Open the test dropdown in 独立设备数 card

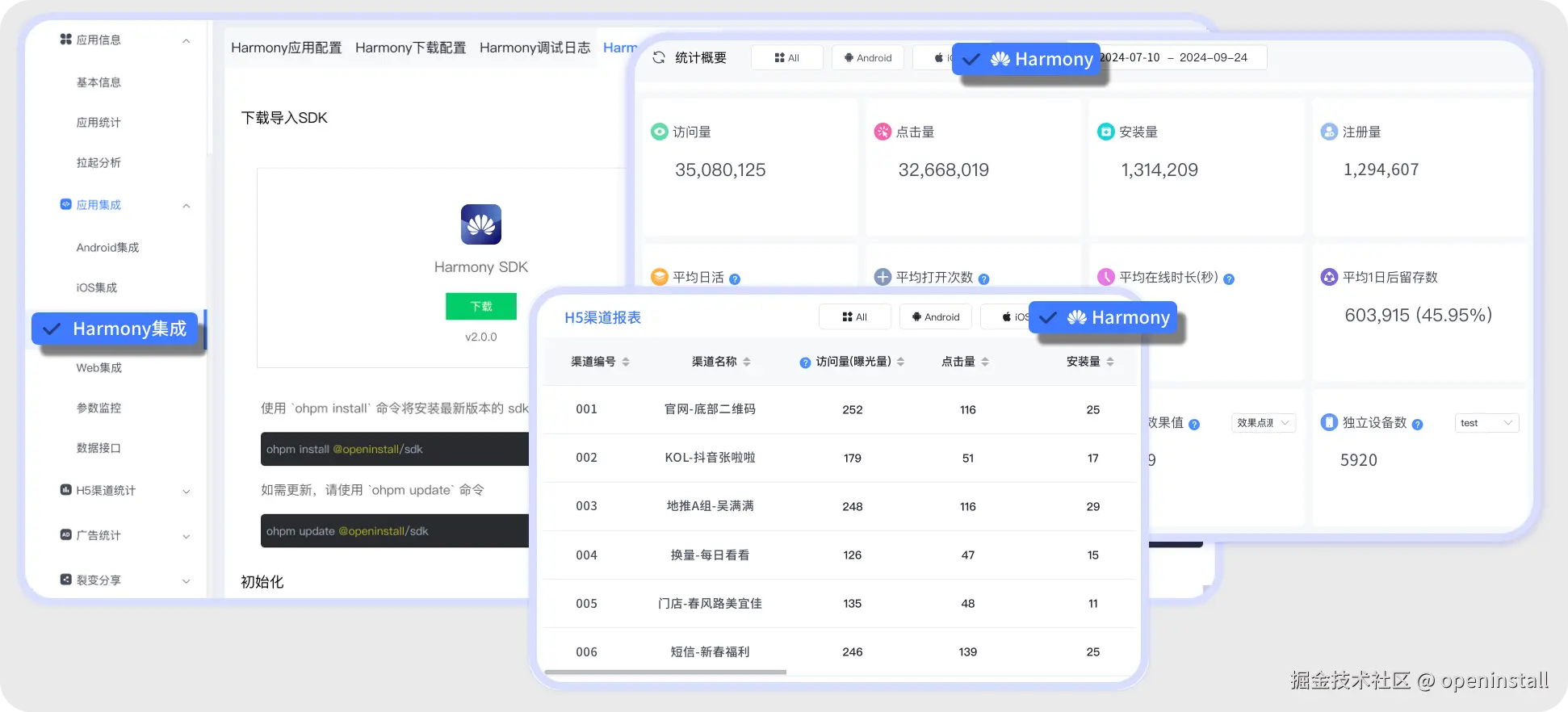tap(1487, 423)
